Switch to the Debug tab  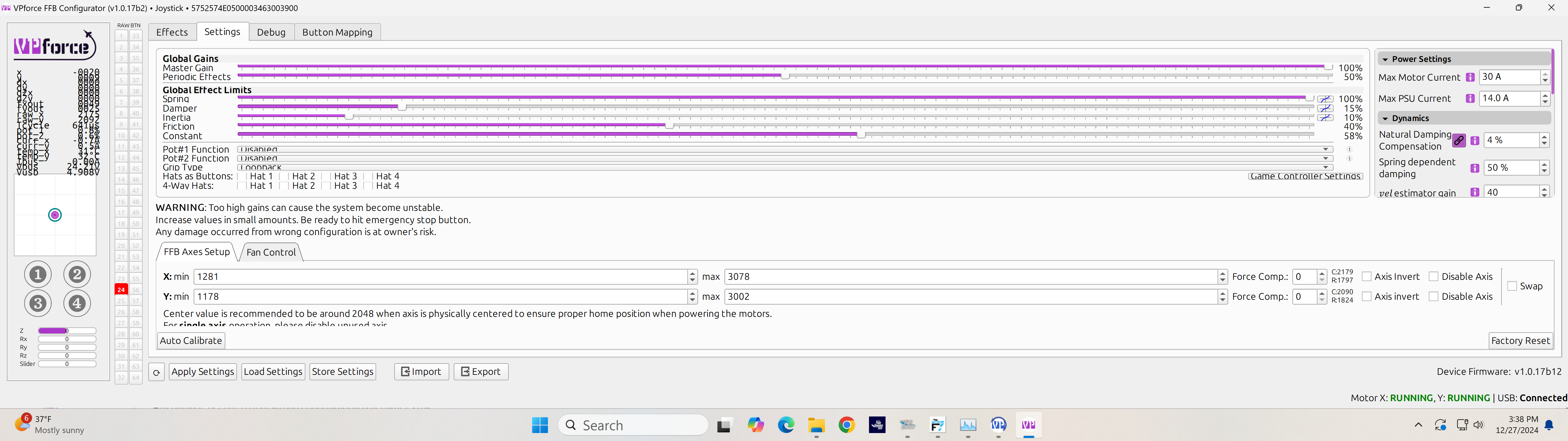pyautogui.click(x=271, y=32)
